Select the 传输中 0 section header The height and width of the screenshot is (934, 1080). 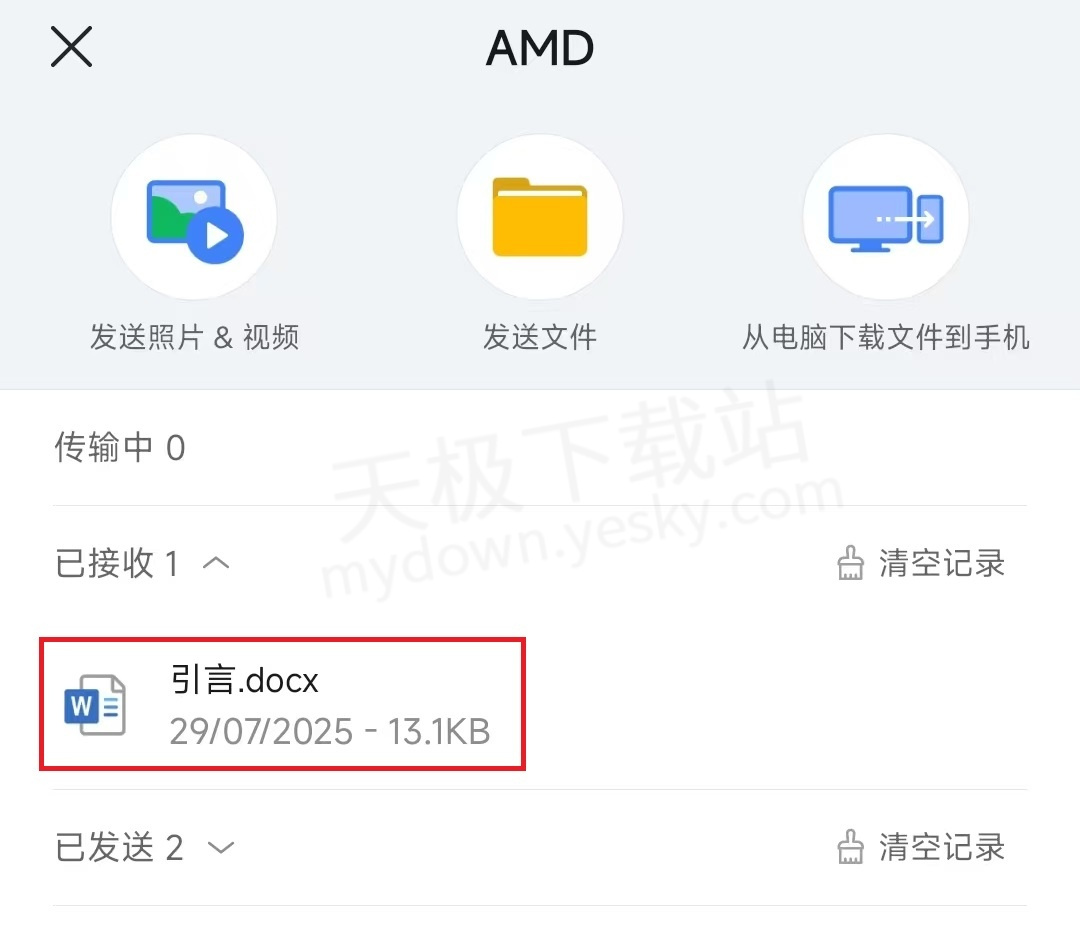point(119,448)
